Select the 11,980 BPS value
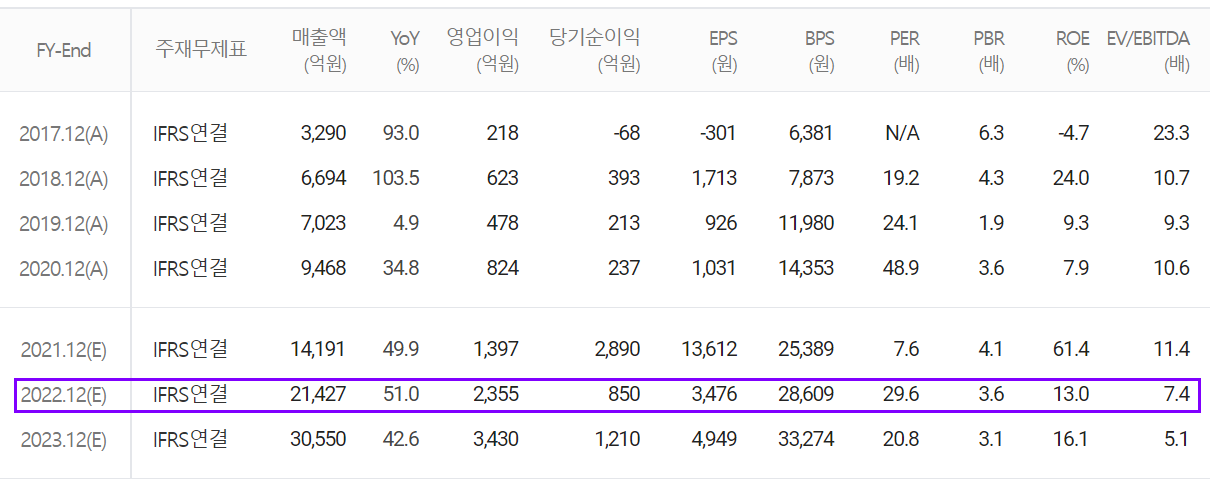The width and height of the screenshot is (1211, 484). click(x=806, y=223)
